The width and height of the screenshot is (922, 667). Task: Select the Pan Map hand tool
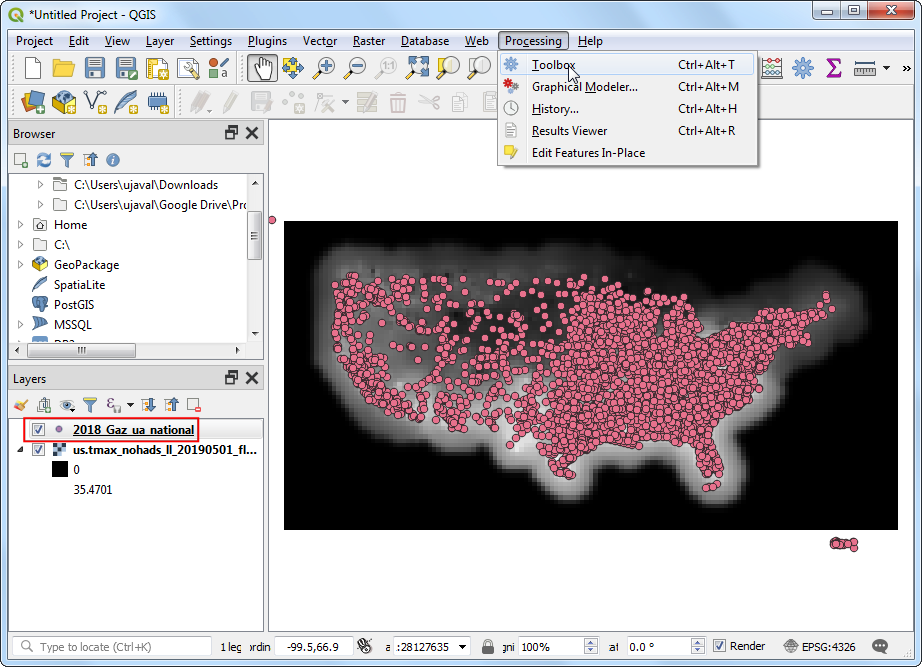(262, 68)
